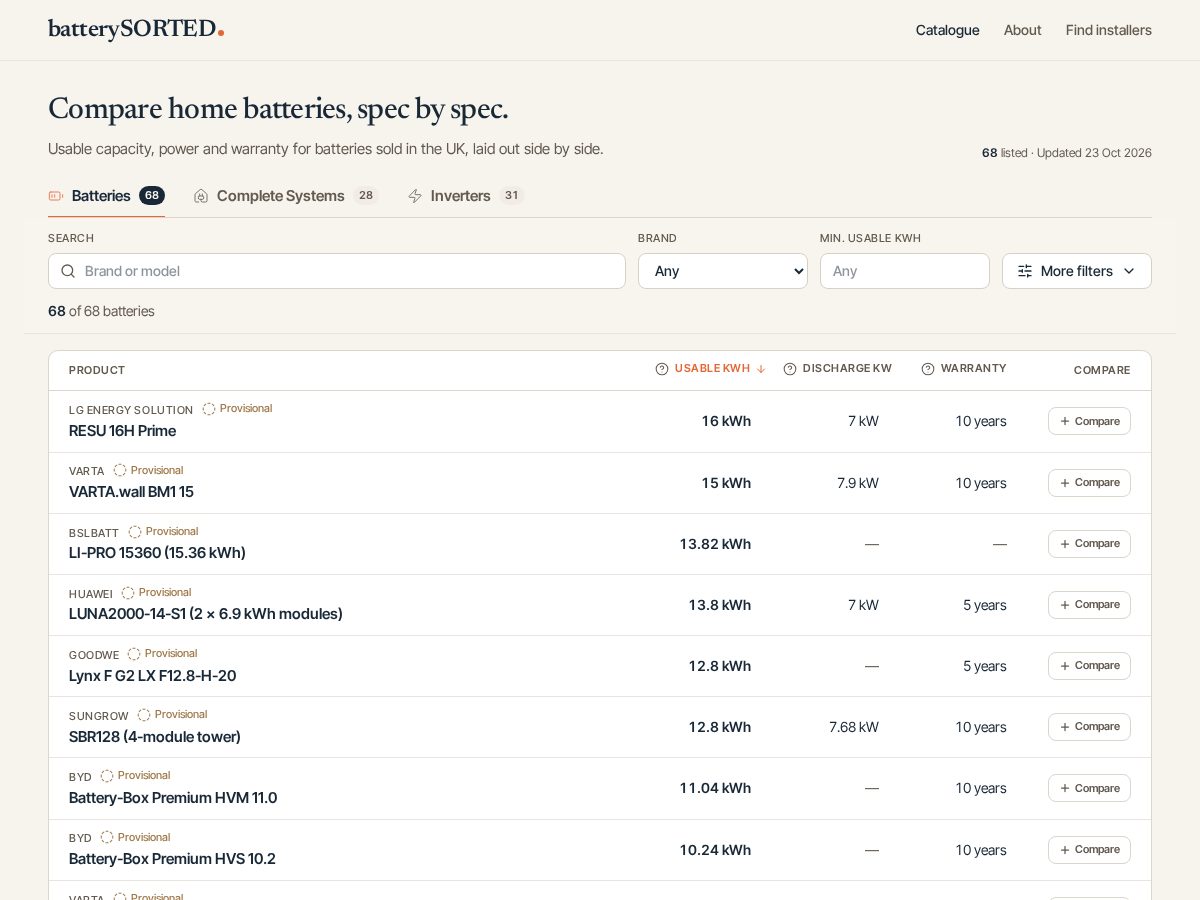1200x900 pixels.
Task: Go to Find installers
Action: pyautogui.click(x=1108, y=30)
